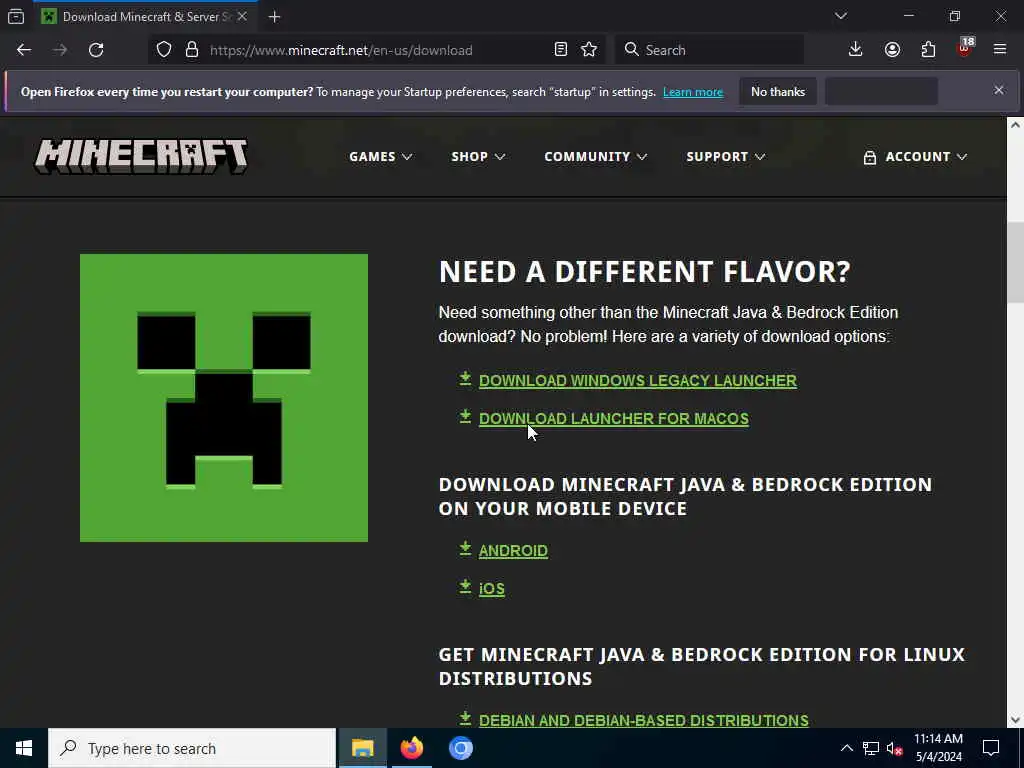This screenshot has width=1024, height=768.
Task: Go back using the browser back arrow
Action: pyautogui.click(x=24, y=50)
